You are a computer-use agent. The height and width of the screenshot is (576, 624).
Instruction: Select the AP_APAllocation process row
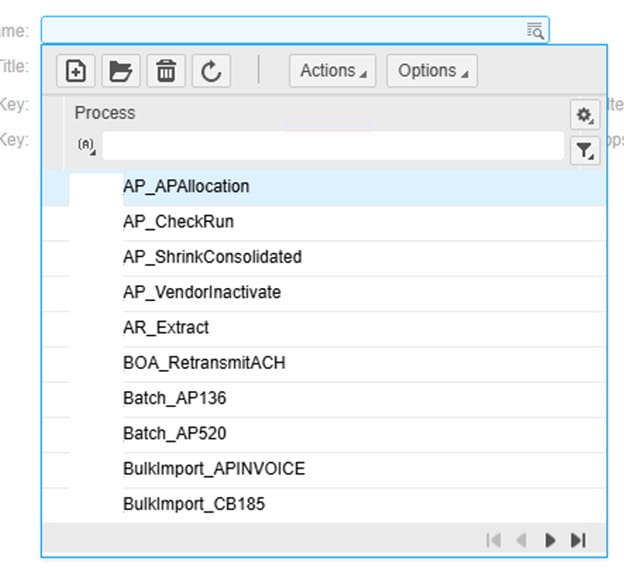186,186
